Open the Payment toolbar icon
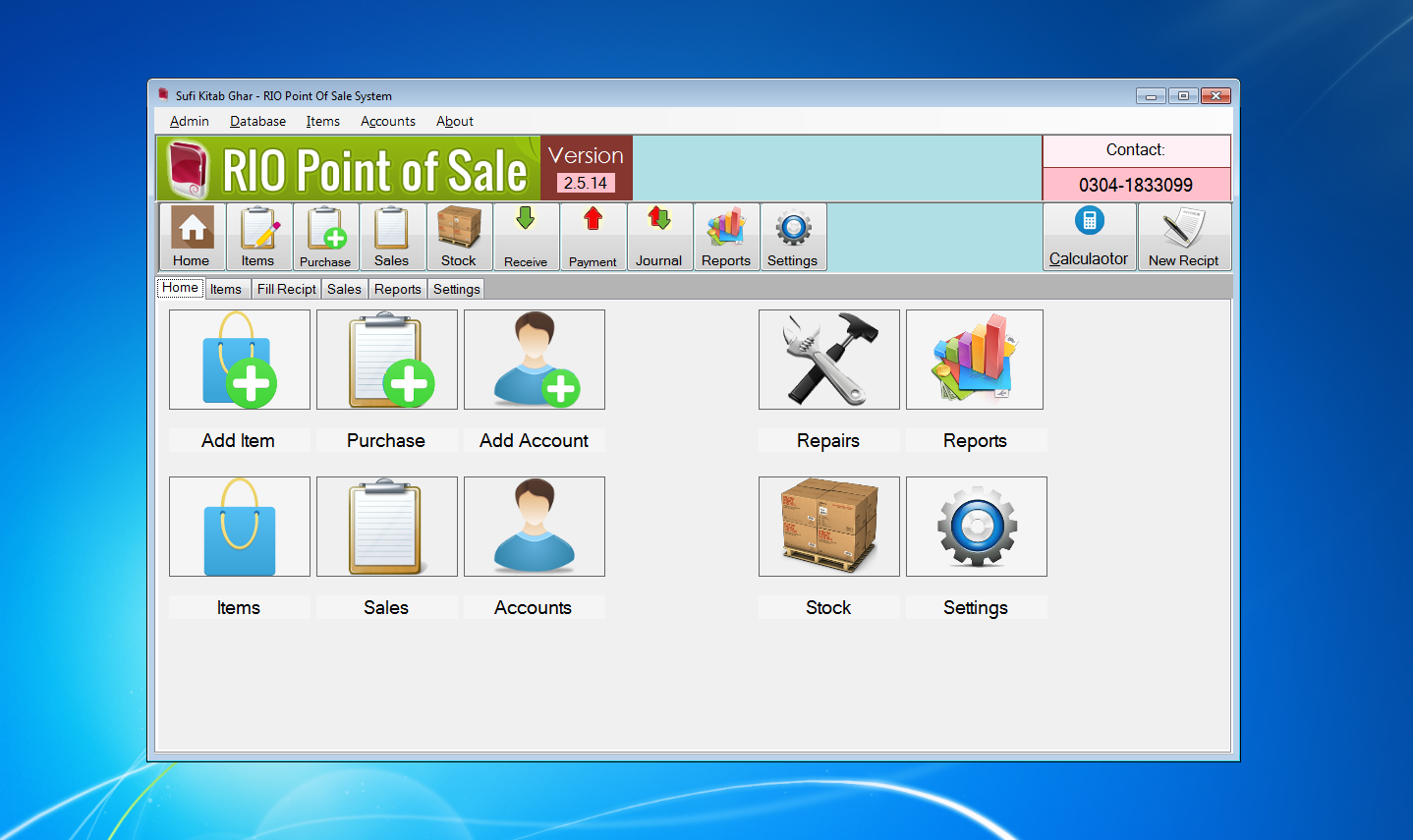The image size is (1413, 840). 593,236
